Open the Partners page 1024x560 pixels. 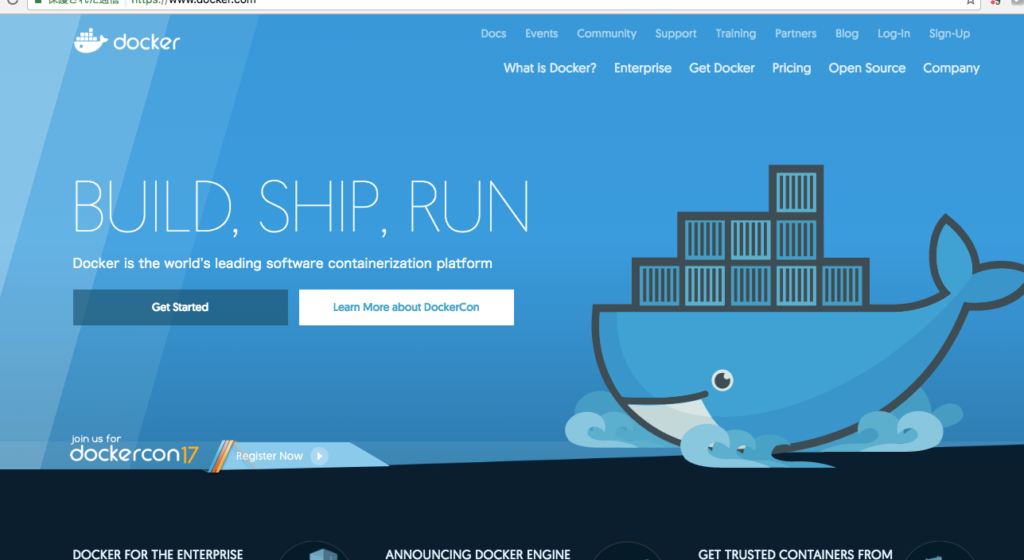click(795, 33)
